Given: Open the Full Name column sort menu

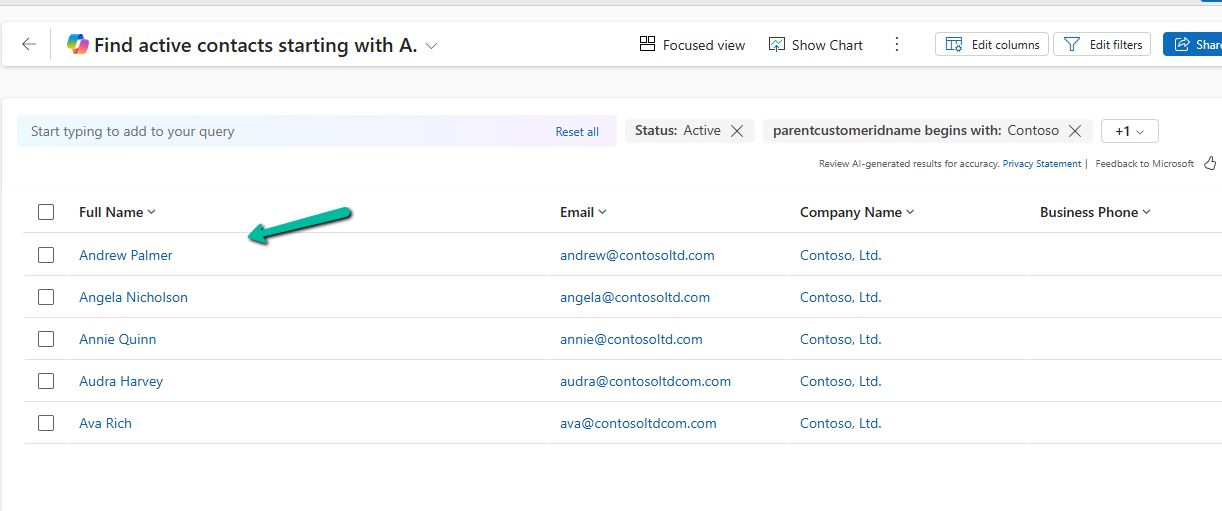Looking at the screenshot, I should (x=117, y=212).
